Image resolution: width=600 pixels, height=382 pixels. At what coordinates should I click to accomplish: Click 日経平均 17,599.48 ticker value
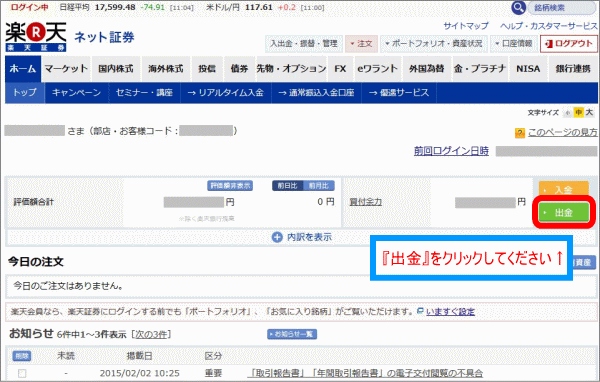[x=115, y=7]
